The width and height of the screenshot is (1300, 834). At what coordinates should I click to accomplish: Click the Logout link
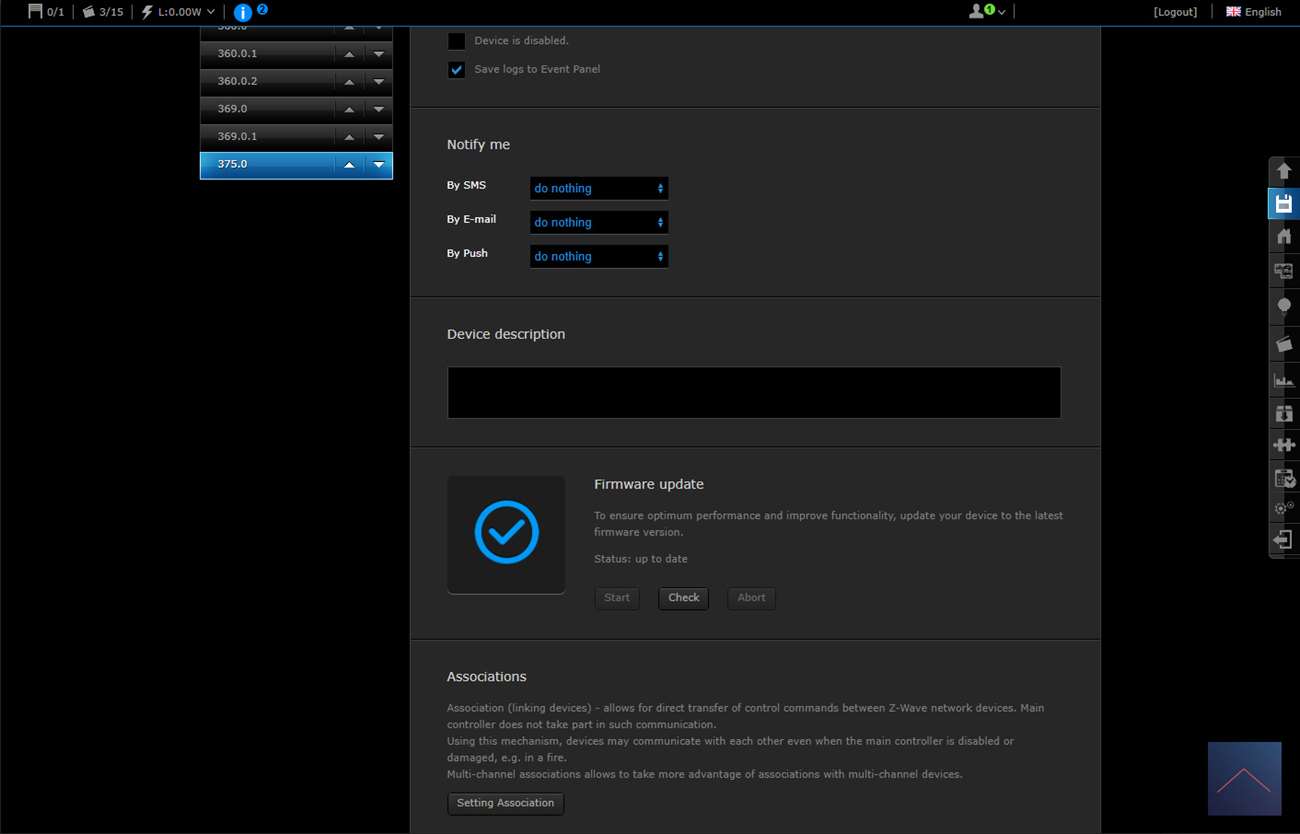click(1175, 12)
